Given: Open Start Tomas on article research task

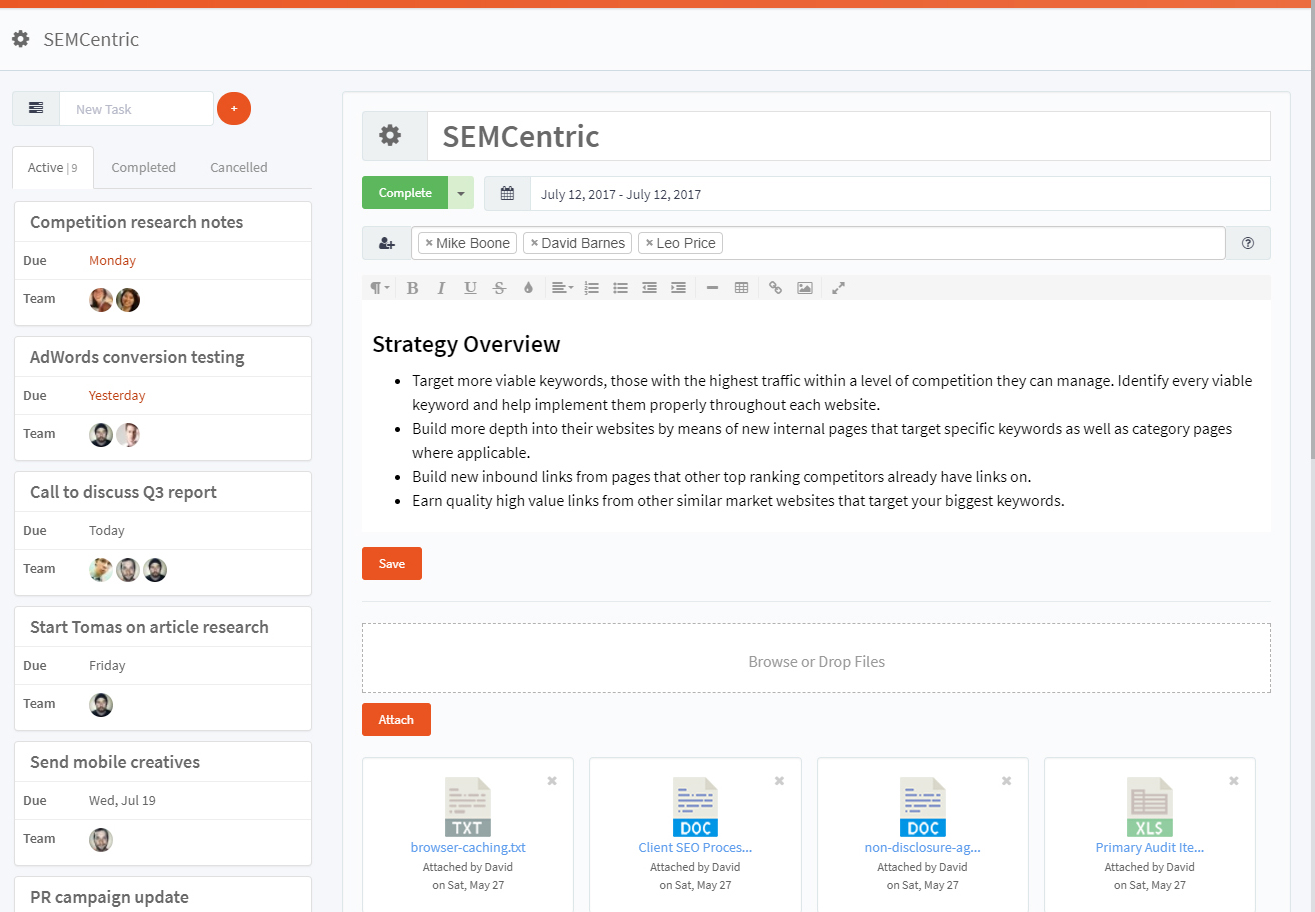Looking at the screenshot, I should point(149,627).
